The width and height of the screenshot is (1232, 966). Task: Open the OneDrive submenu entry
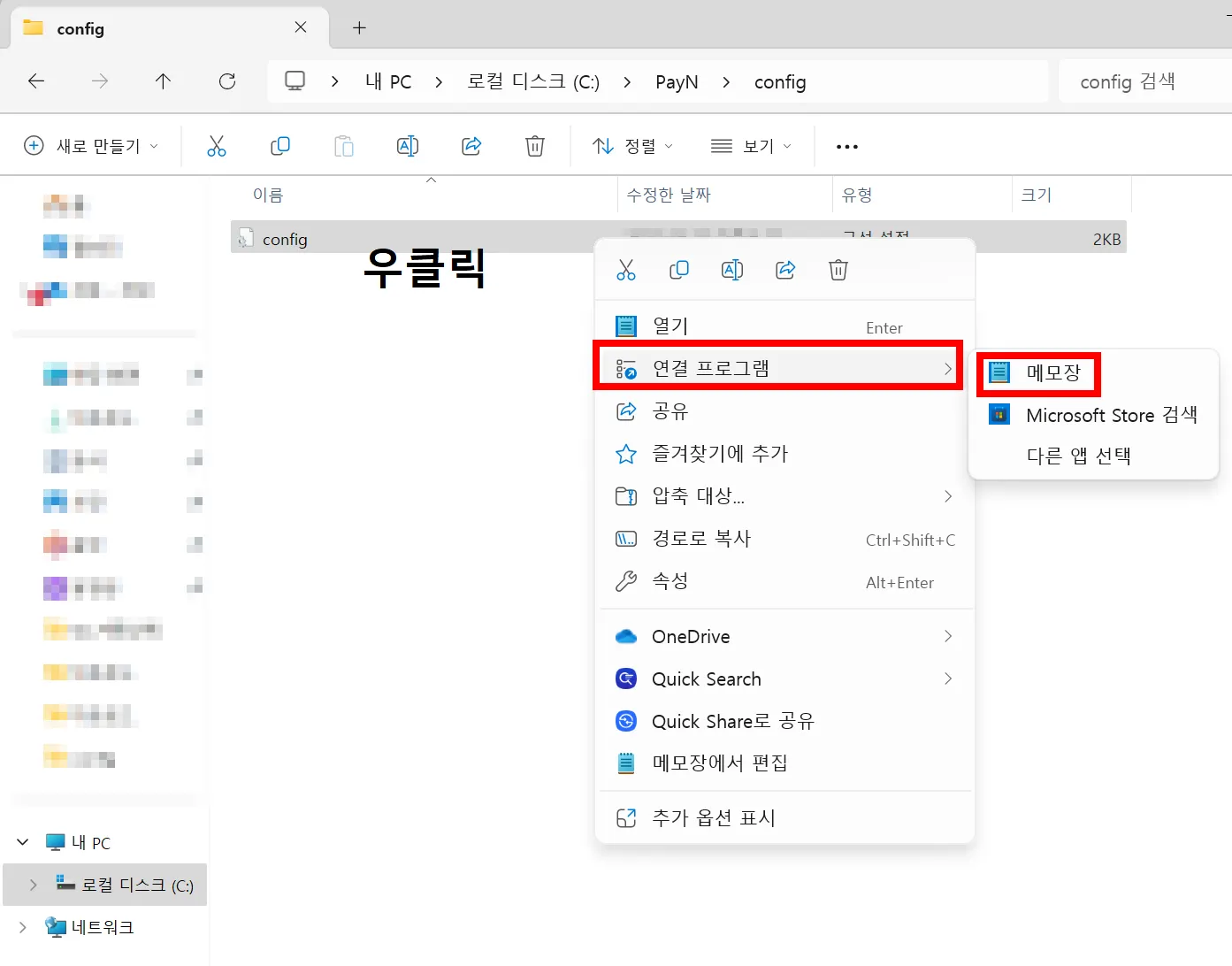pos(785,637)
